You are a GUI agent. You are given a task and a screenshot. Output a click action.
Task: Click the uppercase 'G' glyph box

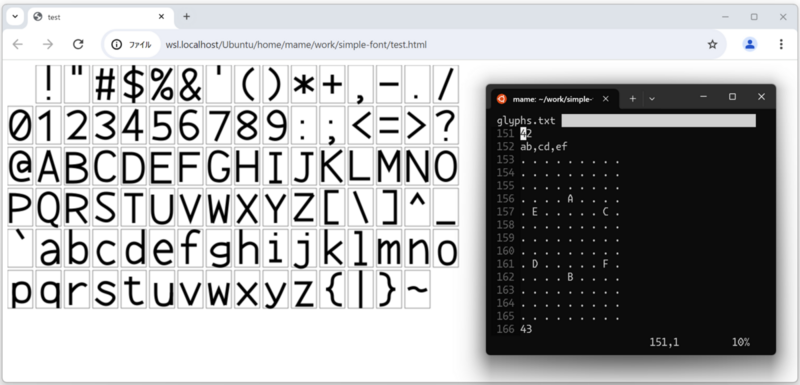point(219,166)
